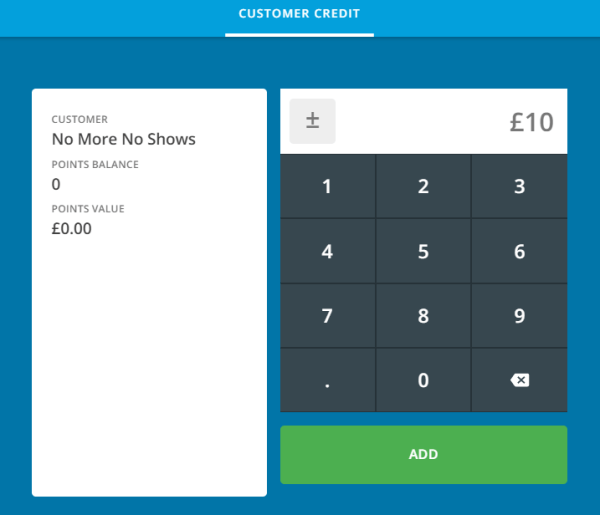Click the Points Value £0.00 amount

click(x=71, y=228)
